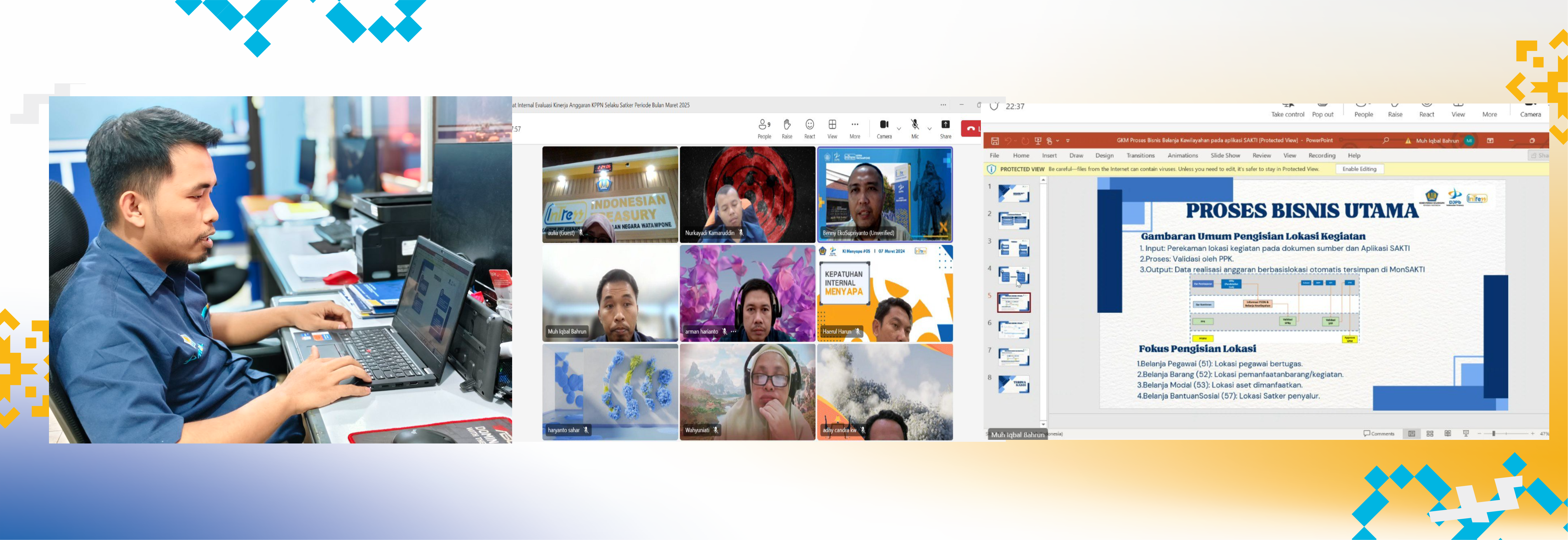1568x540 pixels.
Task: Open the three-dot menu in meeting title bar
Action: click(943, 105)
